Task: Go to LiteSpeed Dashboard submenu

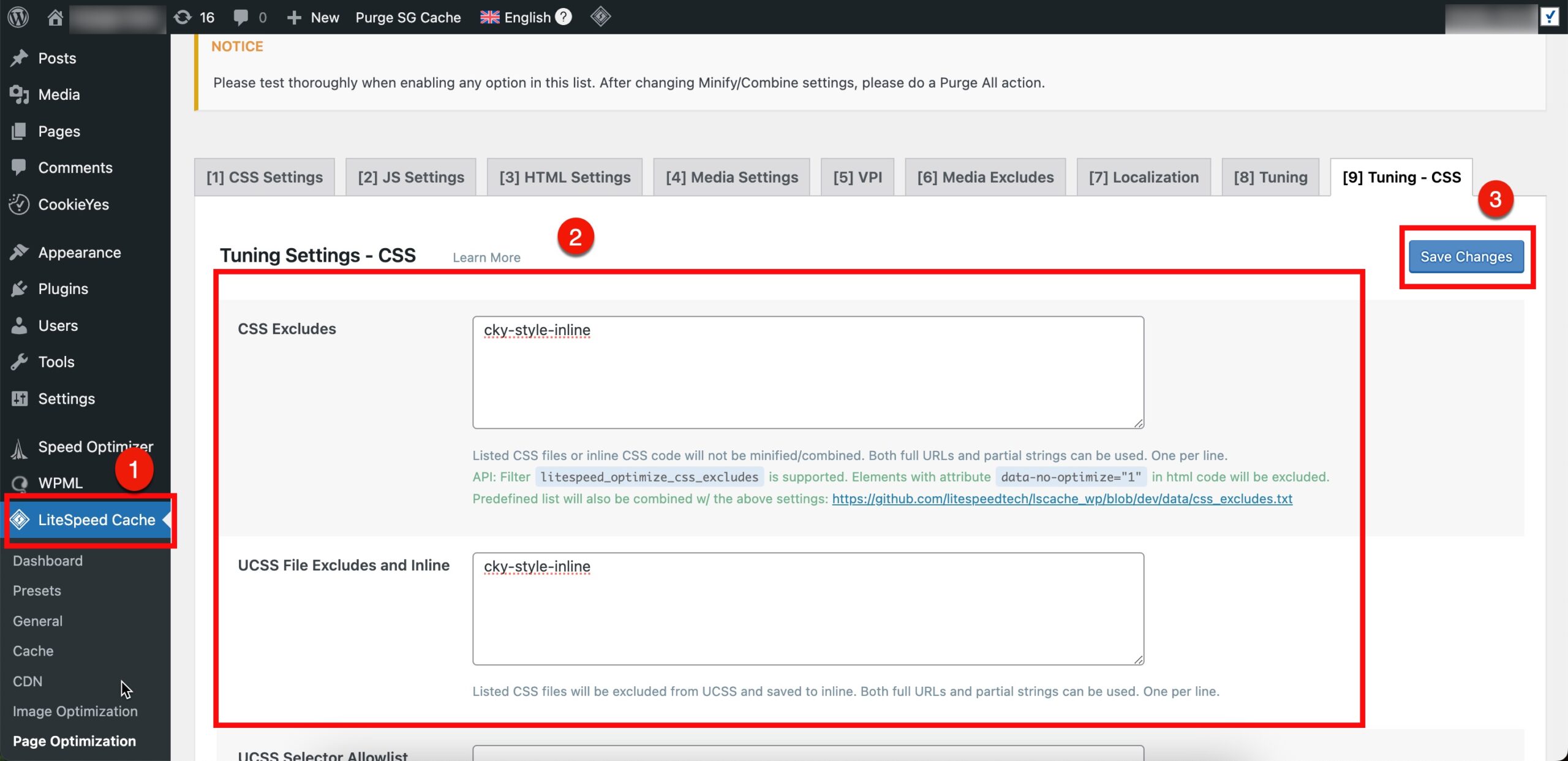Action: [x=48, y=561]
